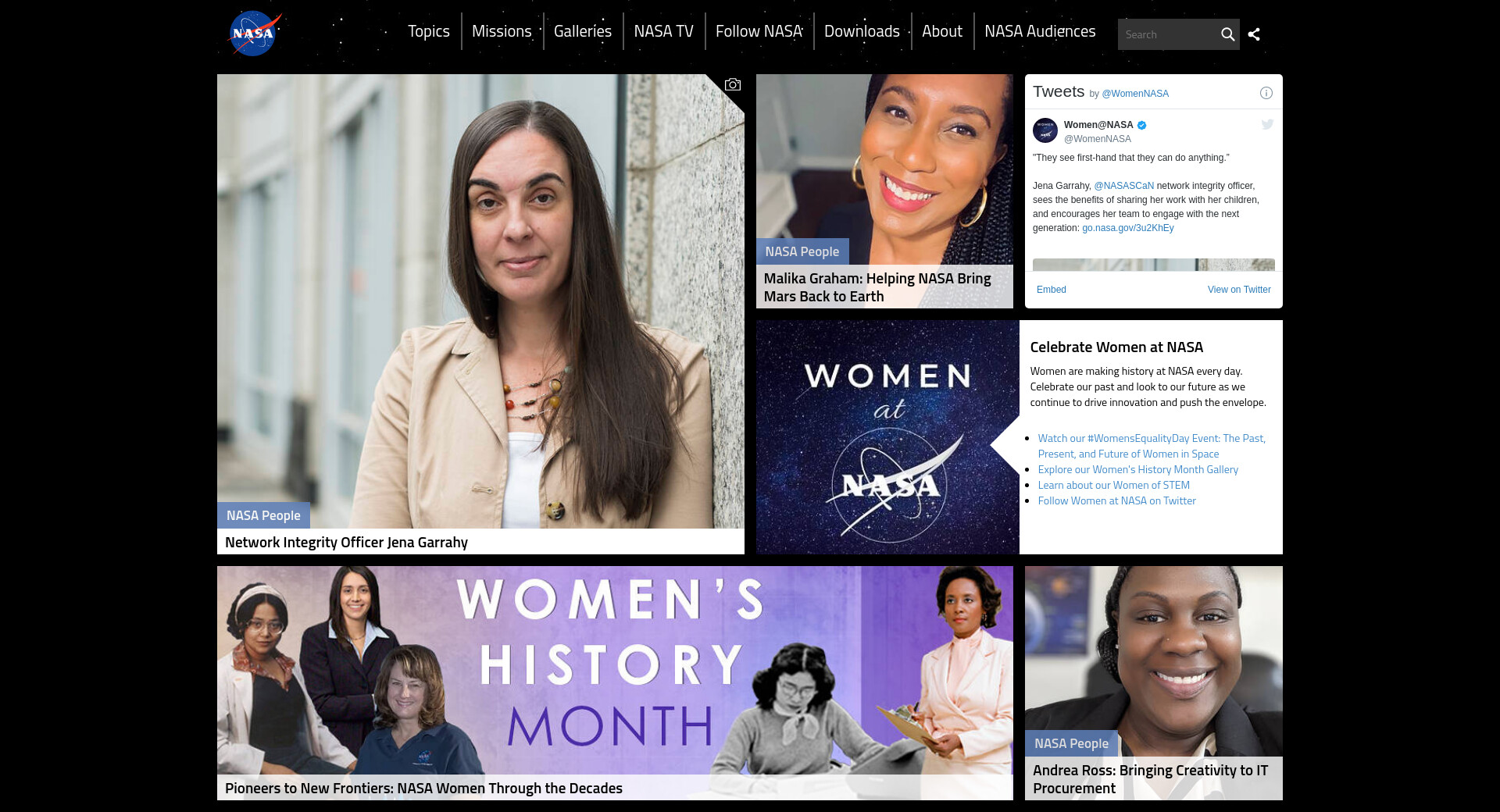Click the search magnifier icon
The width and height of the screenshot is (1500, 812).
1227,34
